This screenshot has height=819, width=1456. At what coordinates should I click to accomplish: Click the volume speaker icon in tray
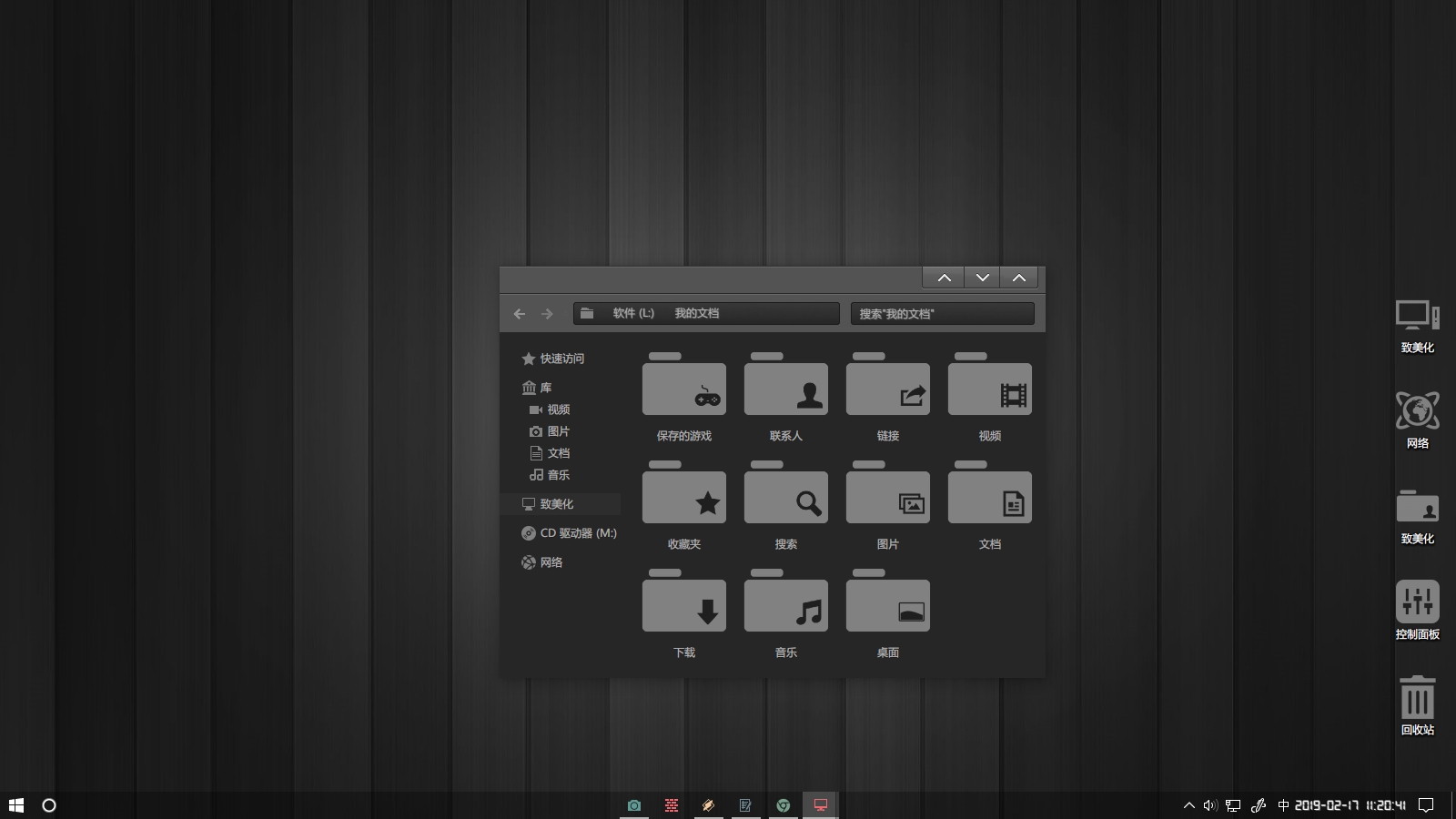[1209, 805]
